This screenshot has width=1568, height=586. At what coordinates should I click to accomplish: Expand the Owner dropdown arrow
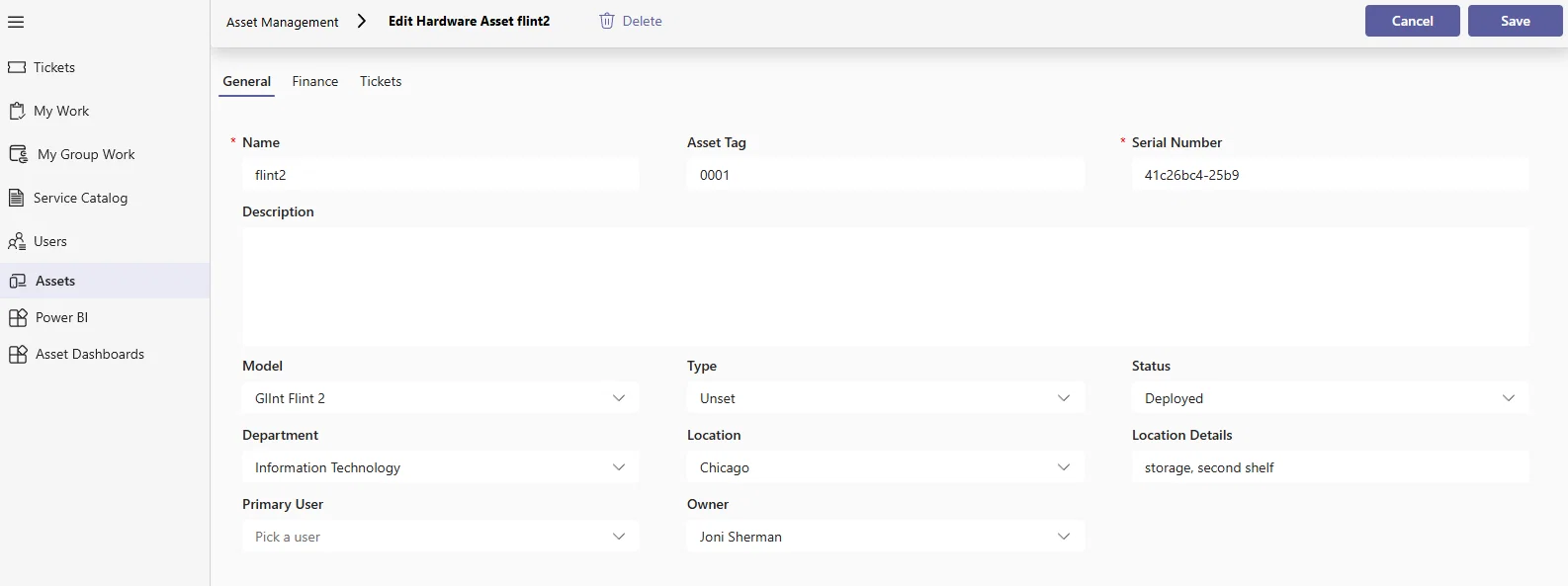click(x=1064, y=537)
